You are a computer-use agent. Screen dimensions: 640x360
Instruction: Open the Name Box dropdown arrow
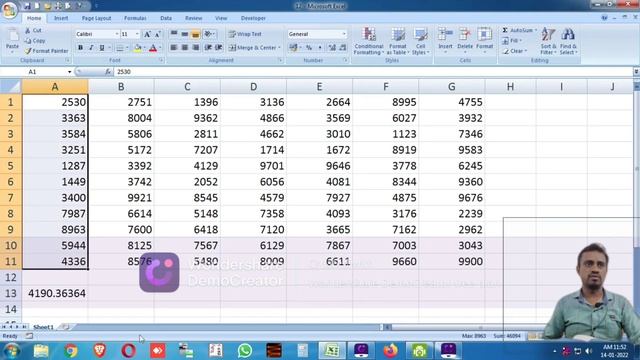pyautogui.click(x=69, y=72)
